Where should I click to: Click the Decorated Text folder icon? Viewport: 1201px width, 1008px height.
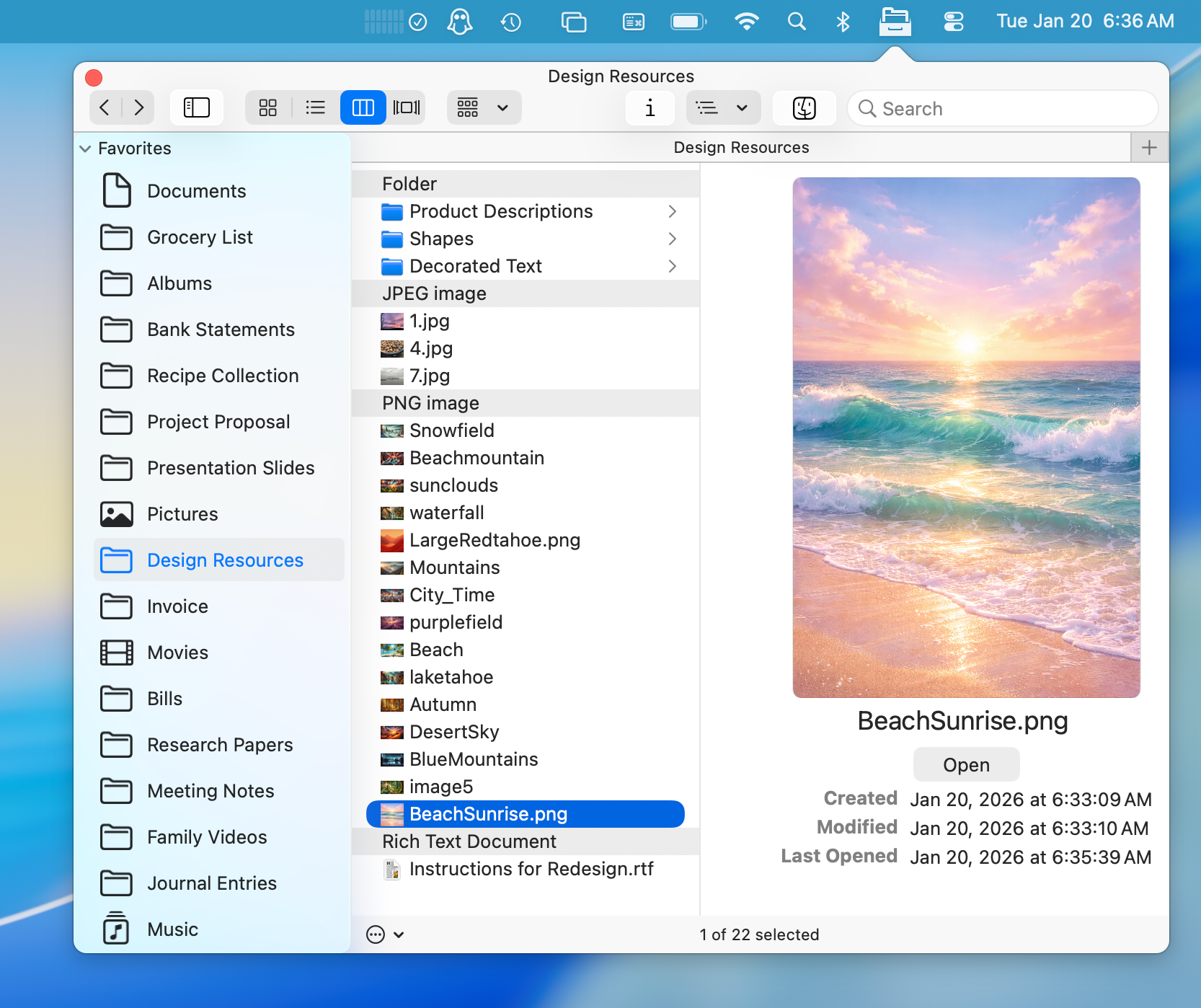coord(392,266)
